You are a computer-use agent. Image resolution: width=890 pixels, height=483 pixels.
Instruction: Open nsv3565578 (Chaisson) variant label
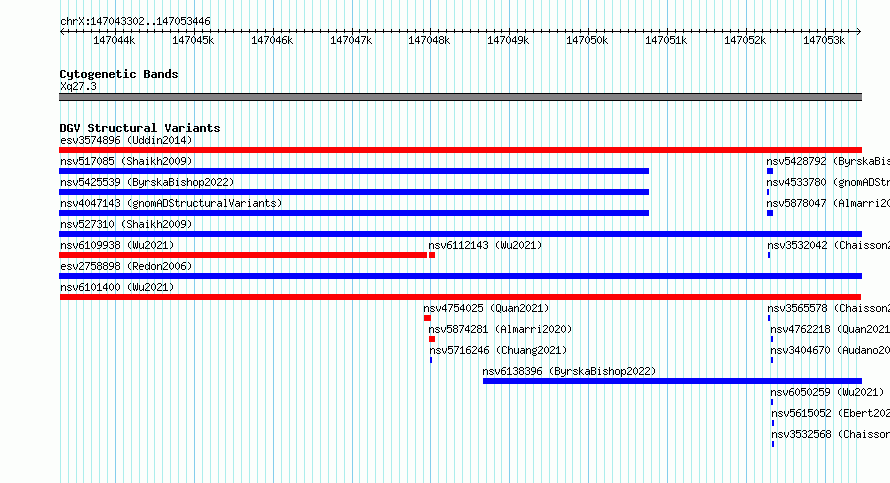pyautogui.click(x=829, y=308)
